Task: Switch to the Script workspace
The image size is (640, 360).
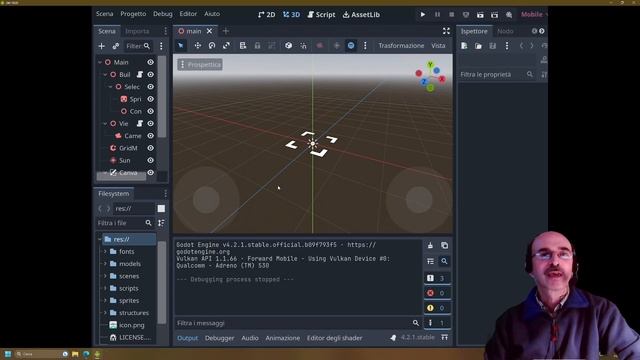Action: pyautogui.click(x=321, y=15)
